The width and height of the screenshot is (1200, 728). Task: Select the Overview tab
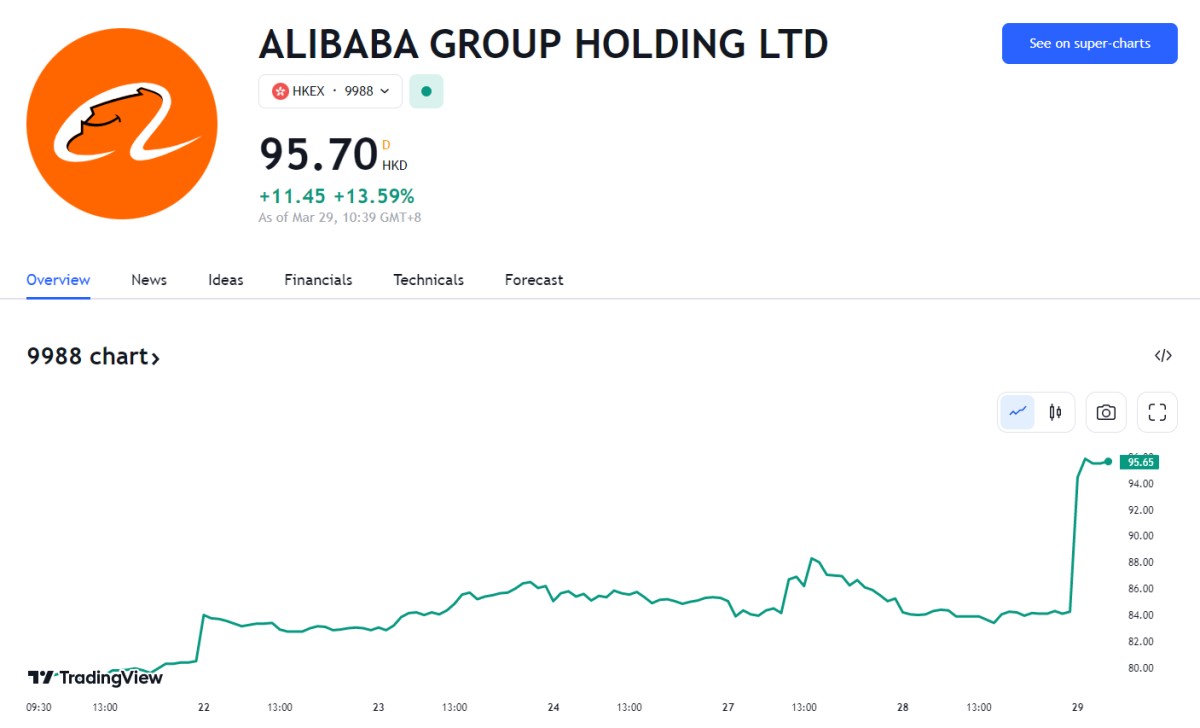[58, 280]
